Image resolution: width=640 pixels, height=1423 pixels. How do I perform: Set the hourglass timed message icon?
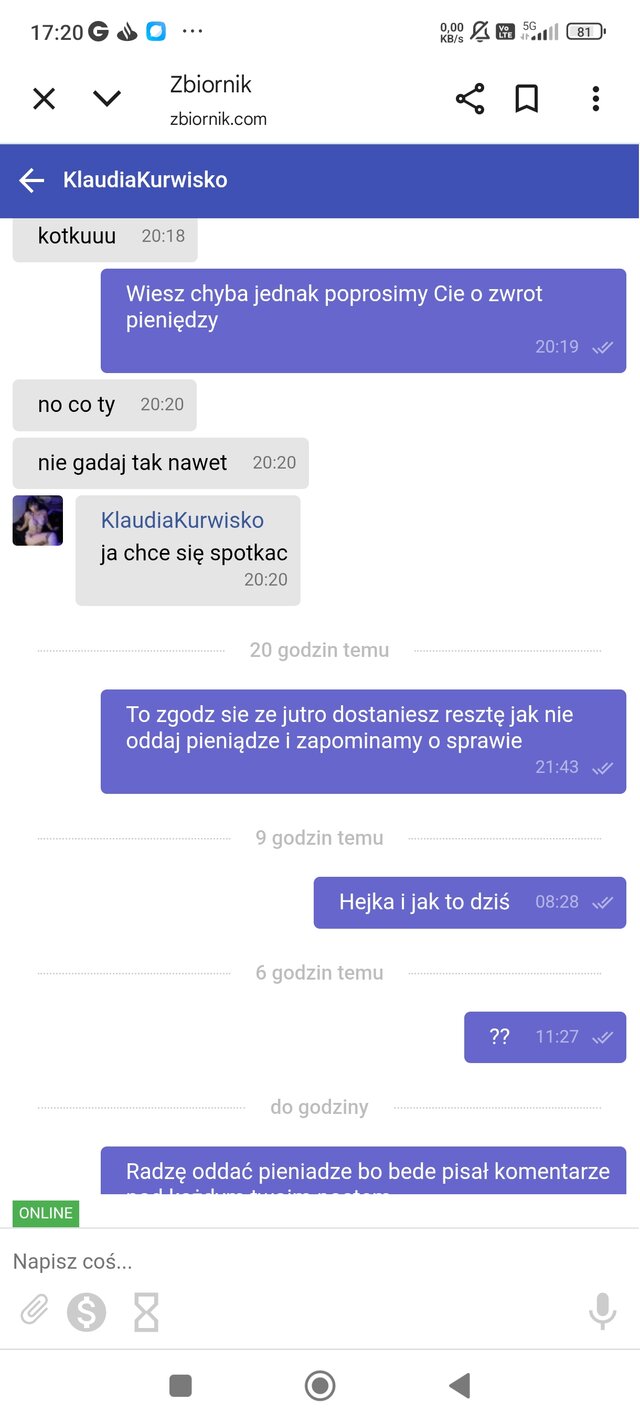146,1312
